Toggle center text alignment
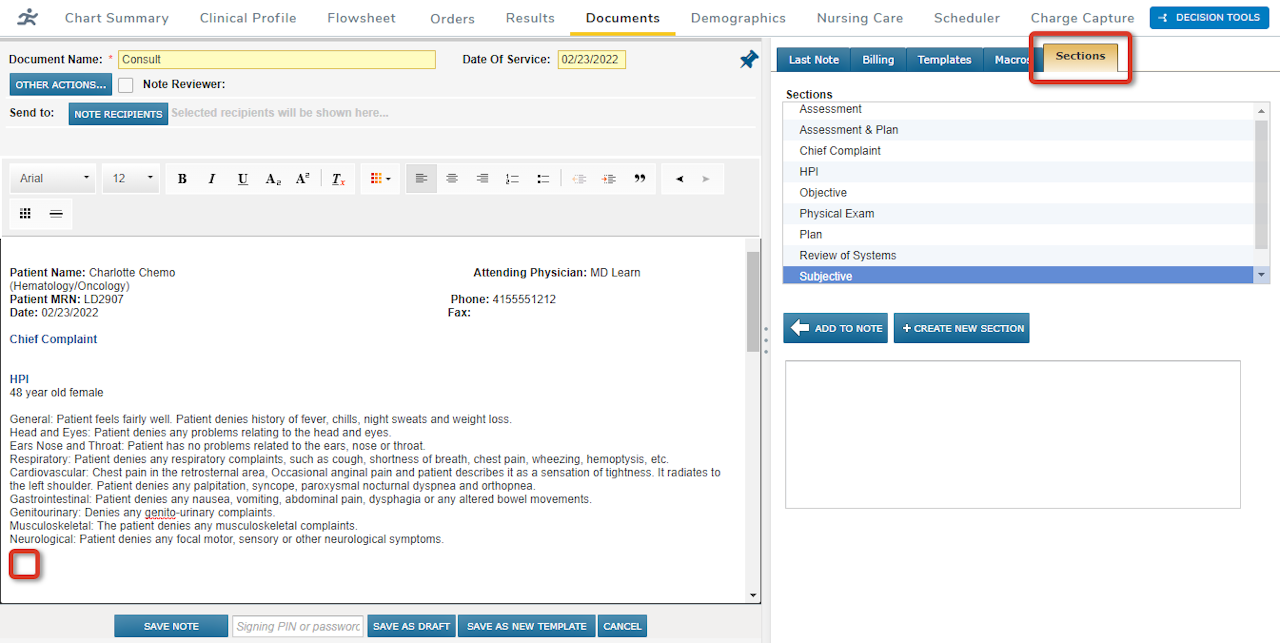This screenshot has width=1280, height=643. click(x=451, y=178)
